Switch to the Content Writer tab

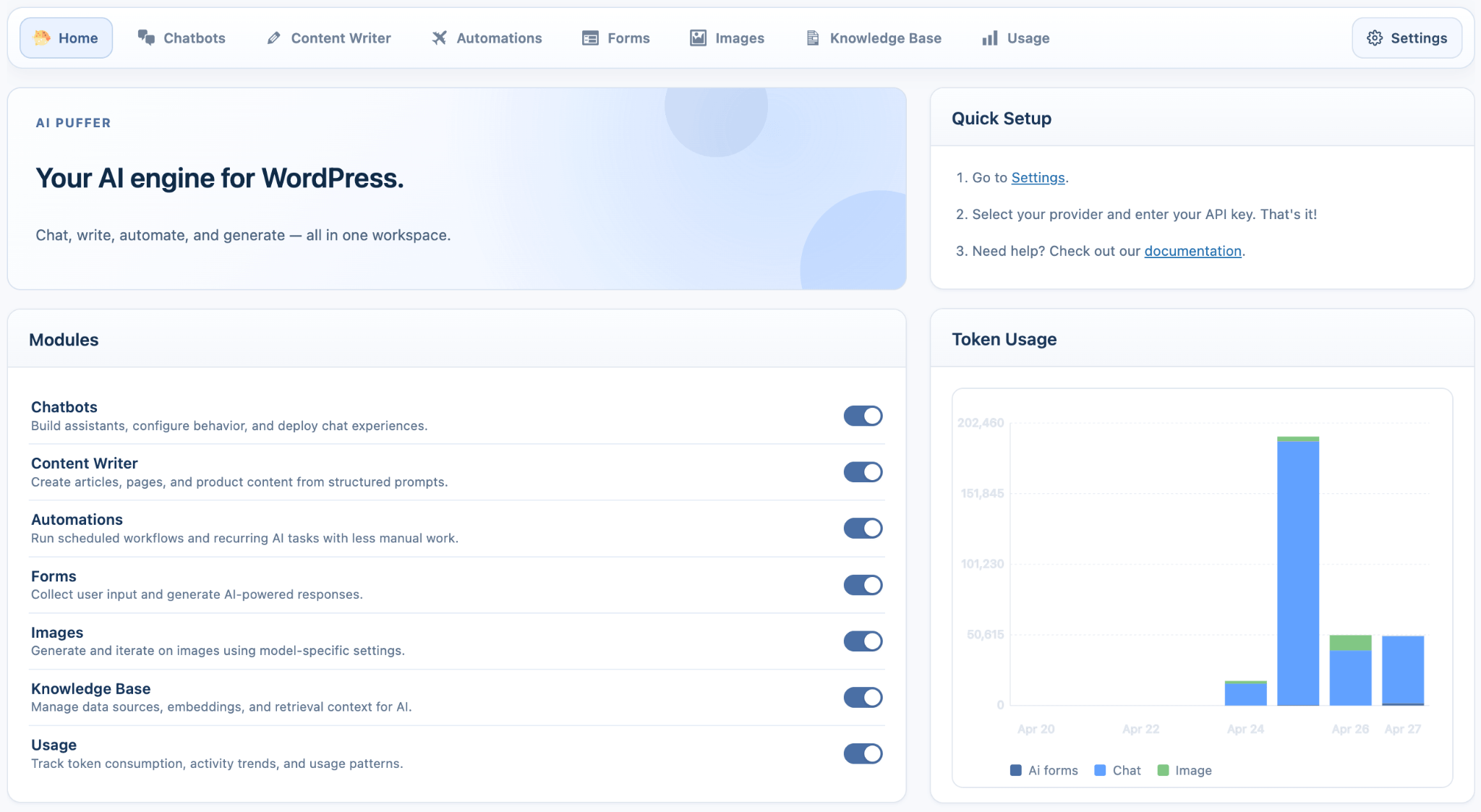pos(328,38)
